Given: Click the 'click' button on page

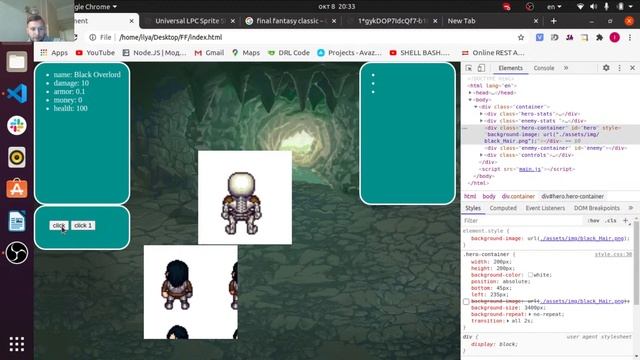Looking at the screenshot, I should tap(59, 226).
